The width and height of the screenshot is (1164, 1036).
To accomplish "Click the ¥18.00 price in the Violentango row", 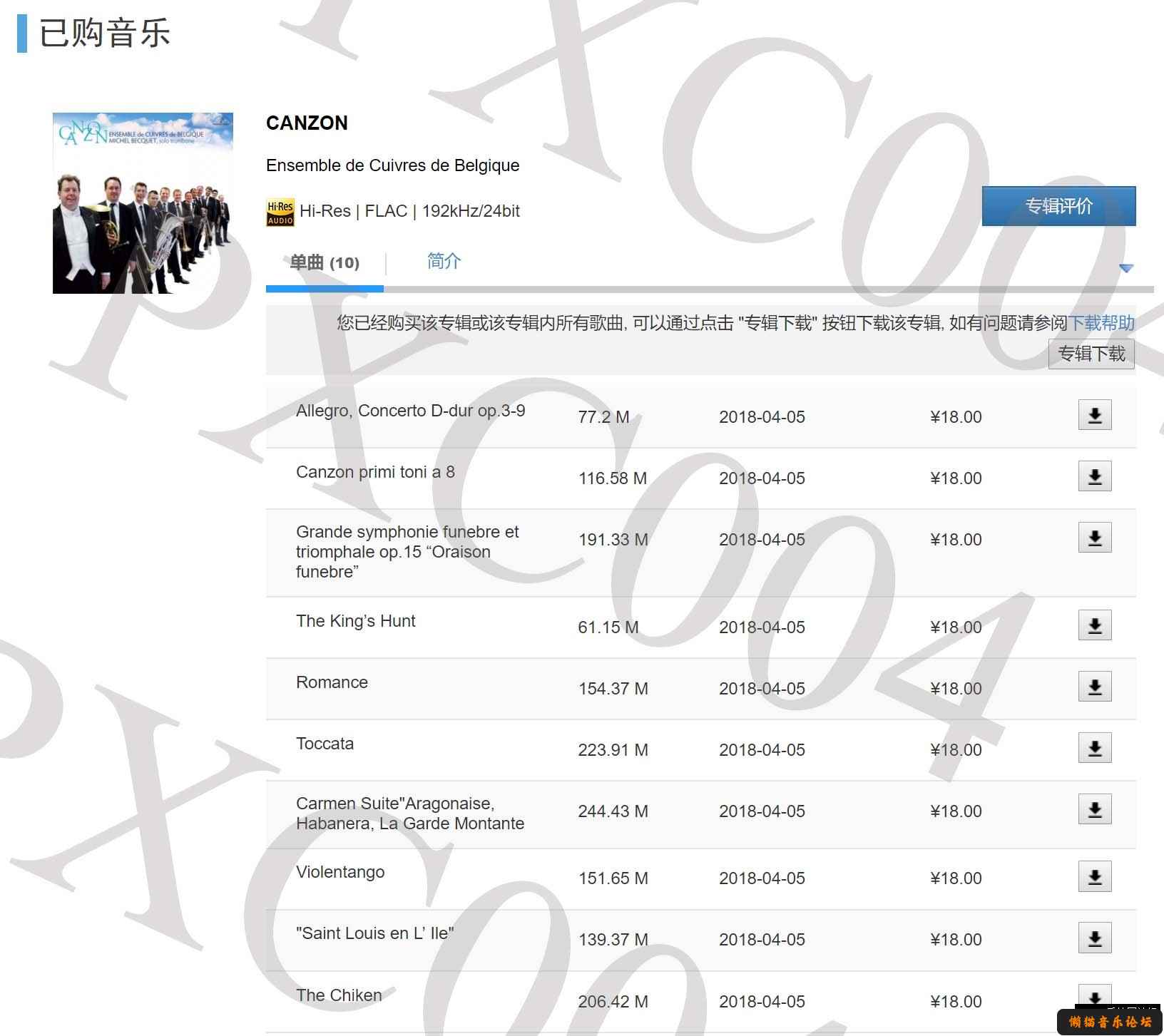I will (x=956, y=878).
